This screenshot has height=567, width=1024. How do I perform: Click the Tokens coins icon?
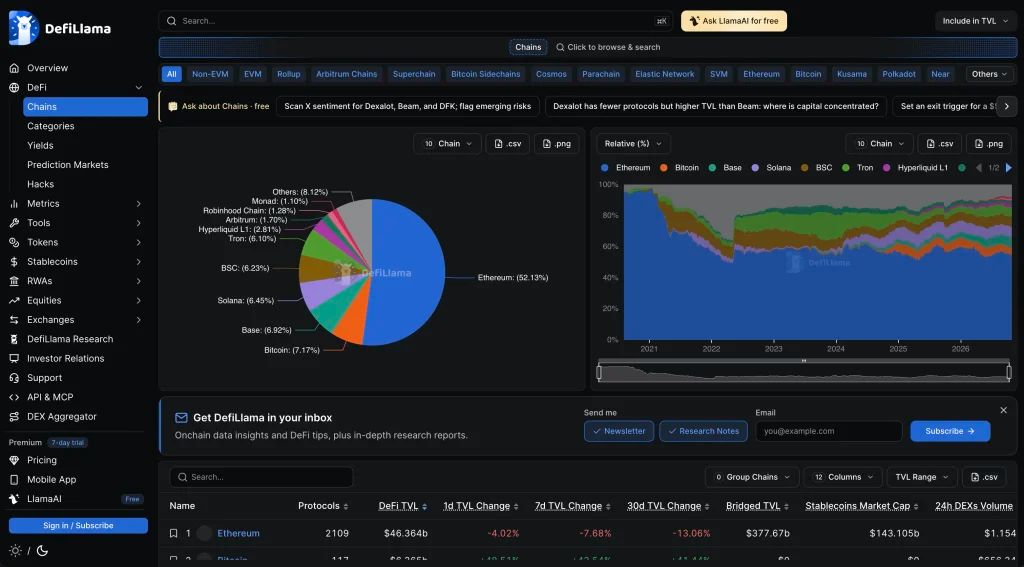[x=14, y=242]
